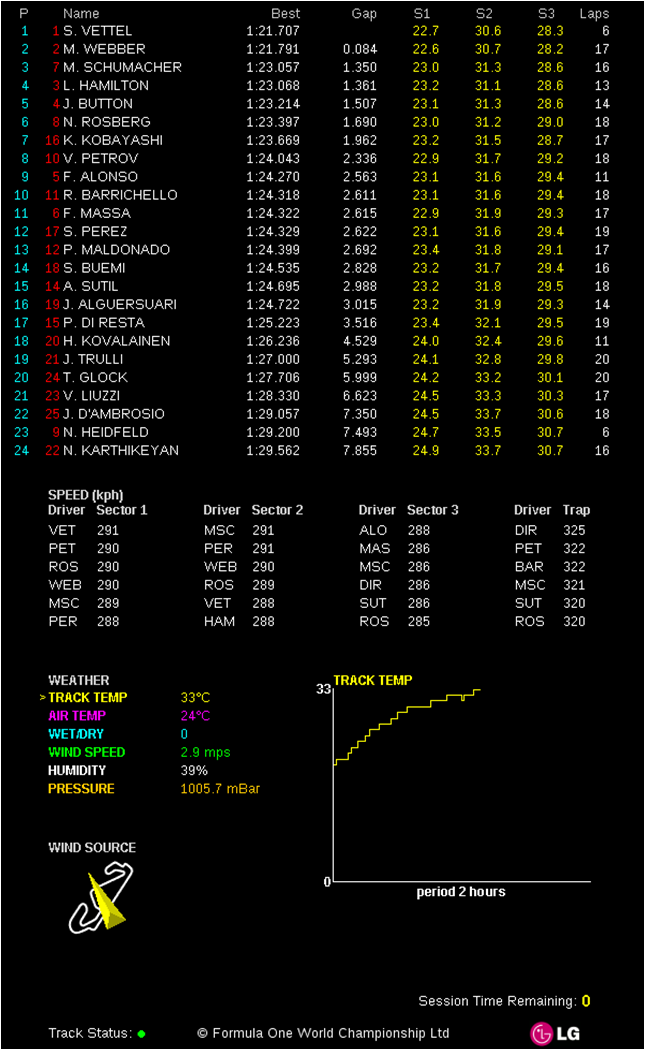This screenshot has height=1050, width=645.
Task: Click the WIND SOURCE heading
Action: pos(92,848)
